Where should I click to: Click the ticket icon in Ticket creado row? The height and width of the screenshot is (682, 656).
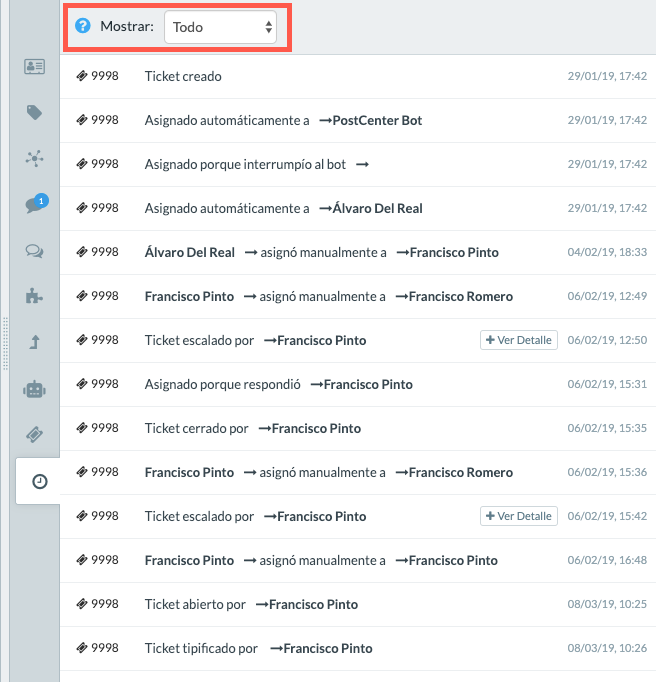coord(82,76)
